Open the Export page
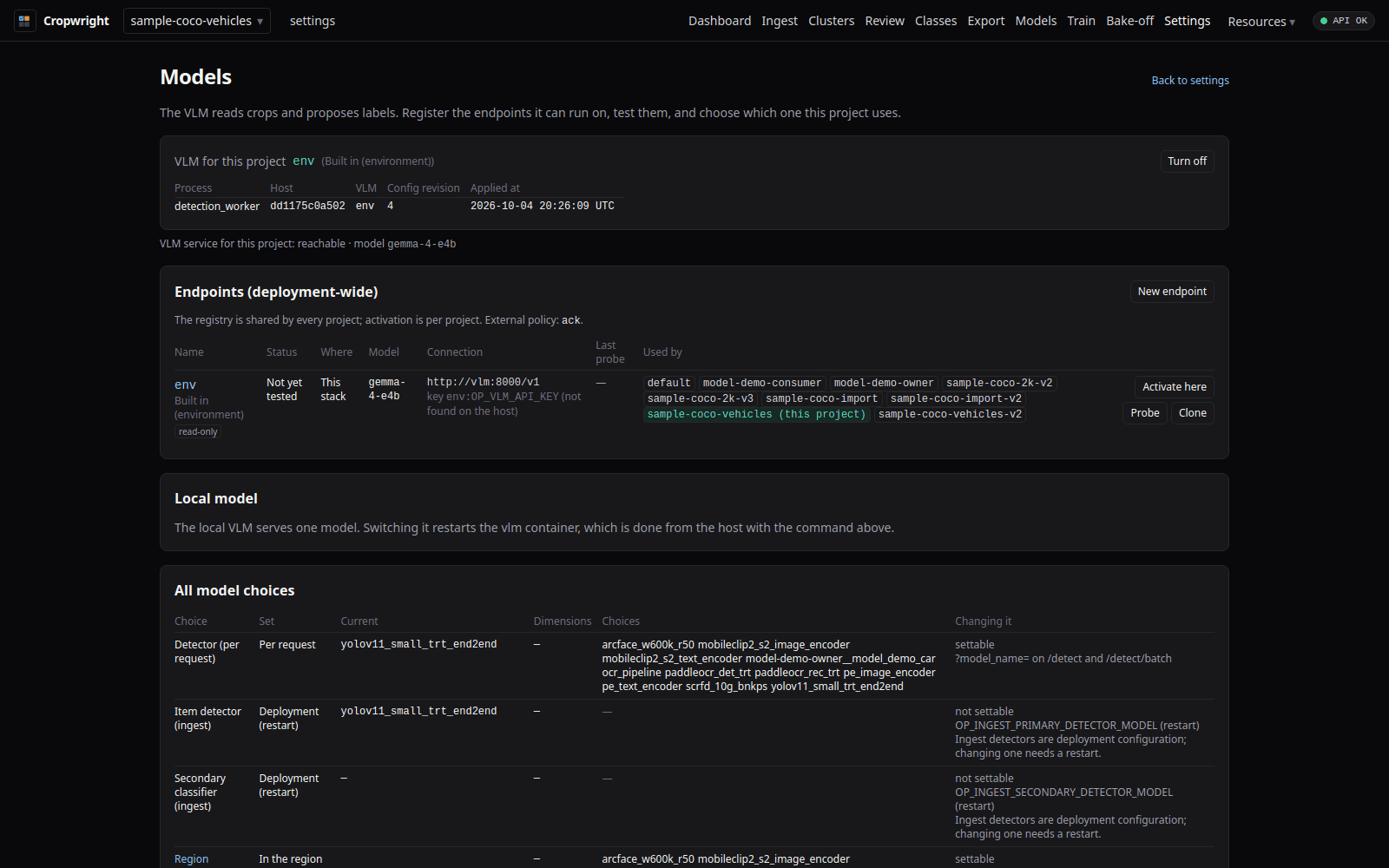The height and width of the screenshot is (868, 1389). 986,21
